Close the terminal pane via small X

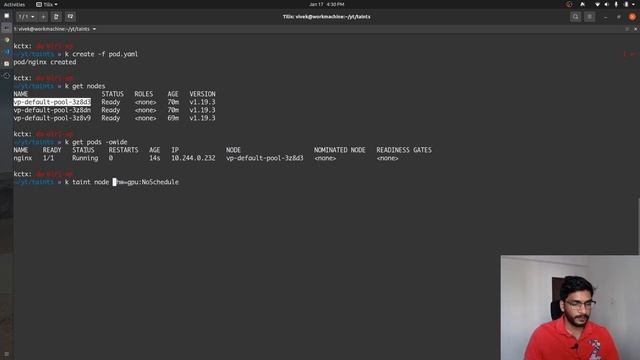tap(635, 29)
